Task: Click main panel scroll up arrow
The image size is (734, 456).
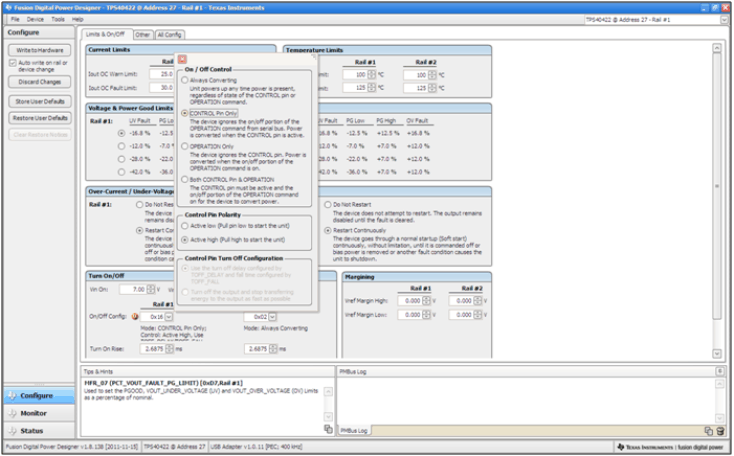Action: (717, 48)
